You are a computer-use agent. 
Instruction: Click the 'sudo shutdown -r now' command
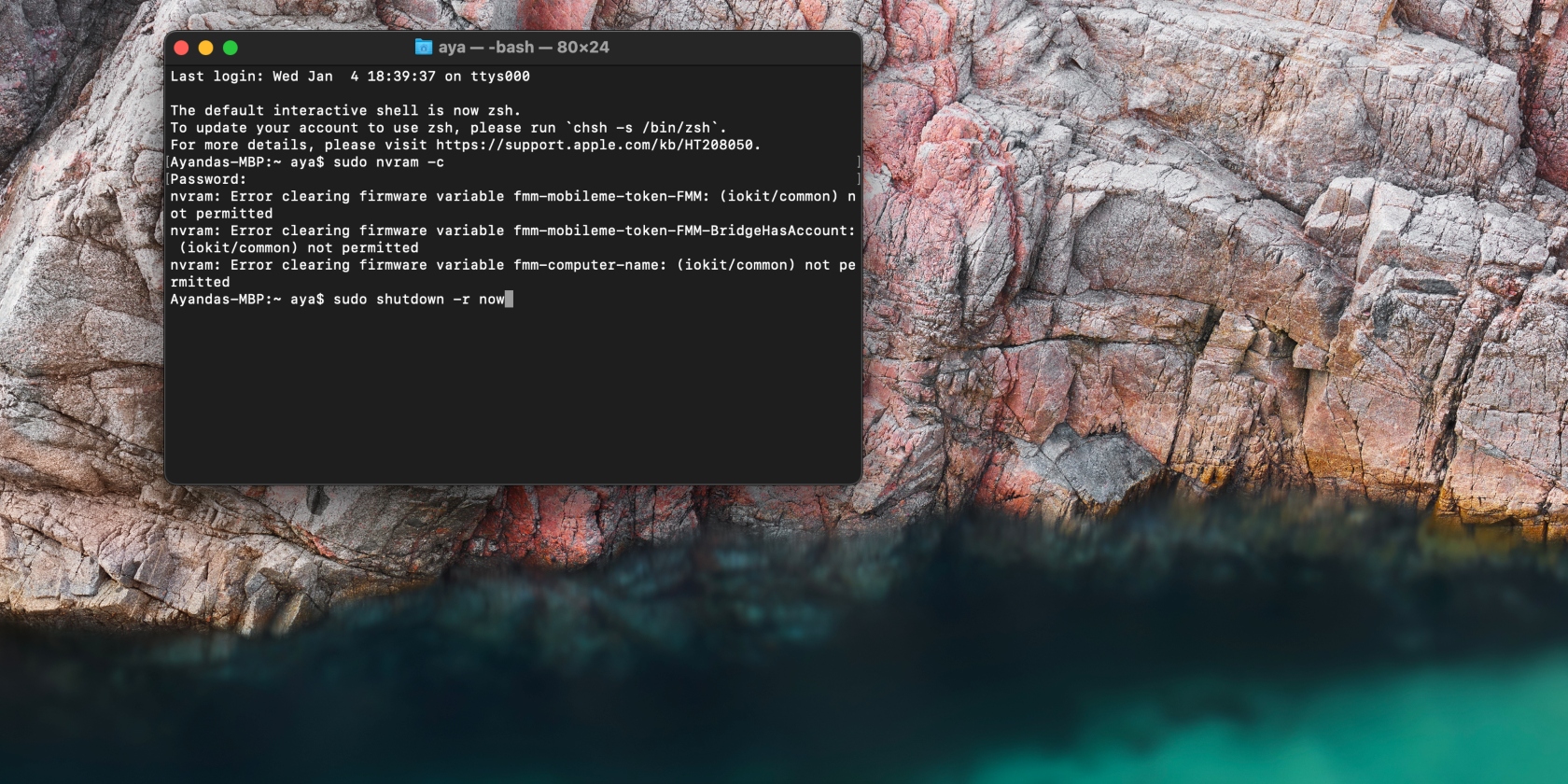click(x=418, y=299)
